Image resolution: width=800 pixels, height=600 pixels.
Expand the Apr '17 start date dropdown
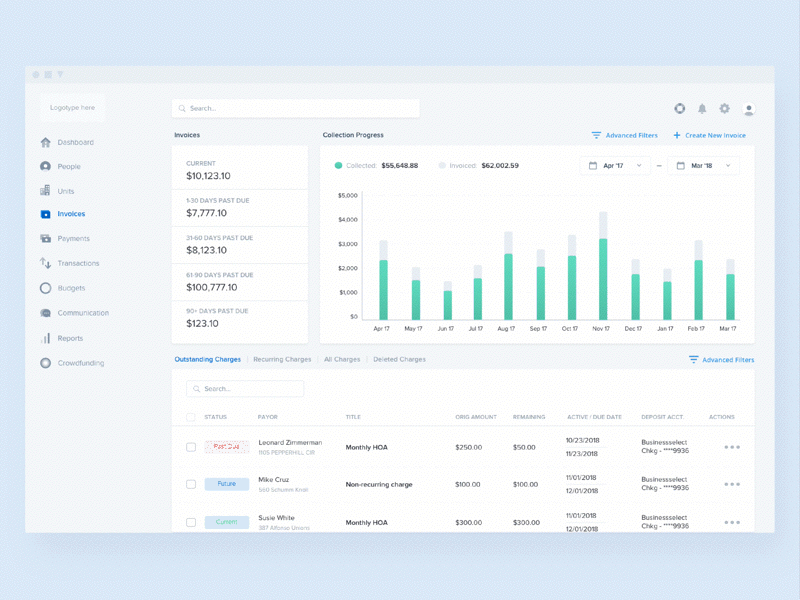click(615, 166)
